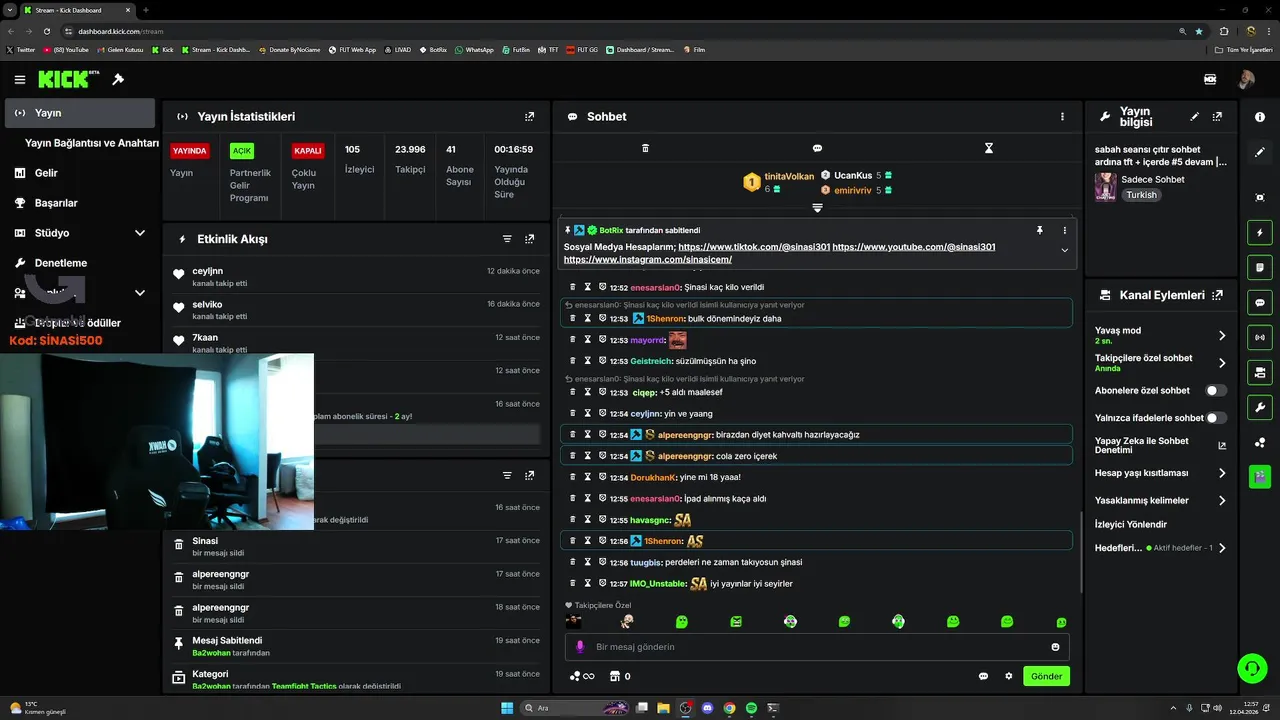
Task: Open Takipçilere özel sohbet settings arrow
Action: (1222, 363)
